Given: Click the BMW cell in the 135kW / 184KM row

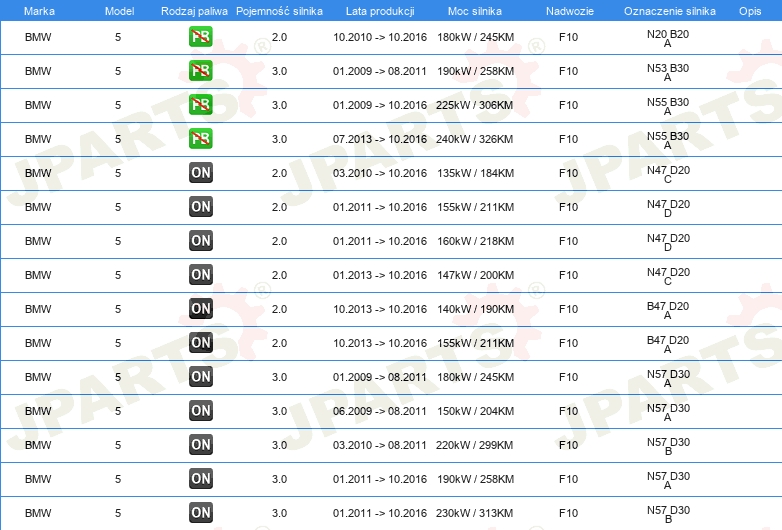Looking at the screenshot, I should pos(38,173).
